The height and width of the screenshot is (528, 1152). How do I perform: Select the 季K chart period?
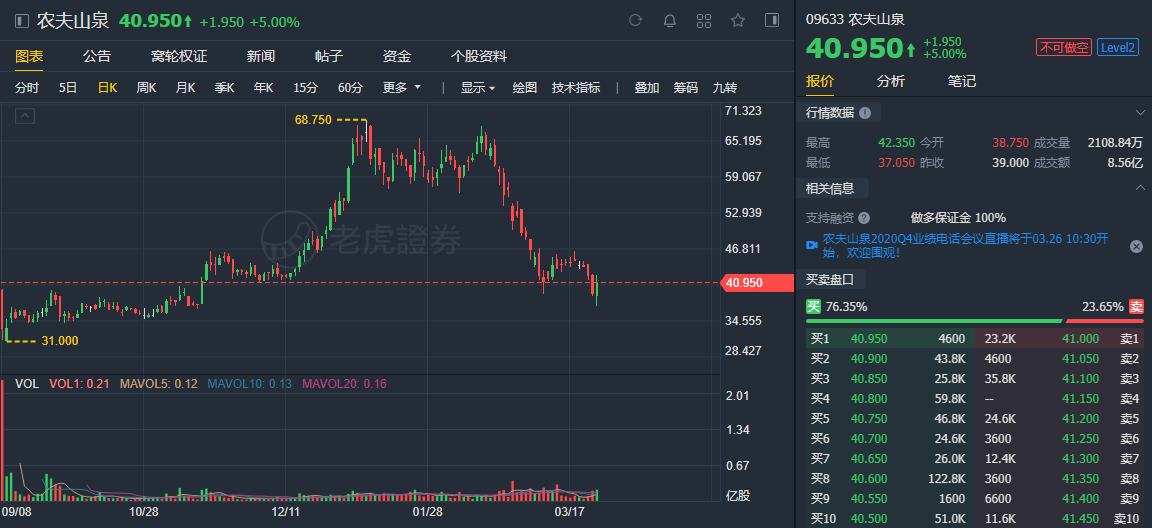[x=224, y=87]
